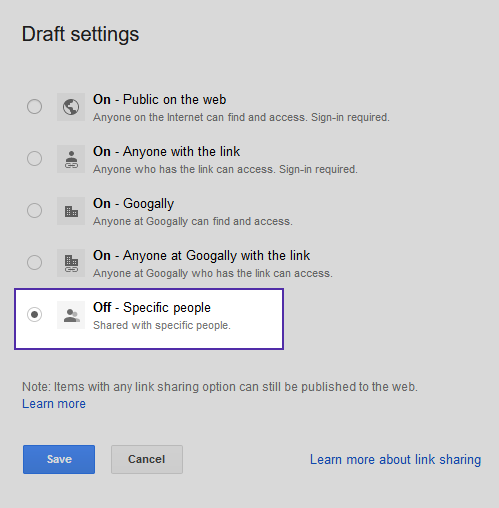Click 'On - Anyone at Googally with the link' label
This screenshot has width=499, height=508.
201,256
